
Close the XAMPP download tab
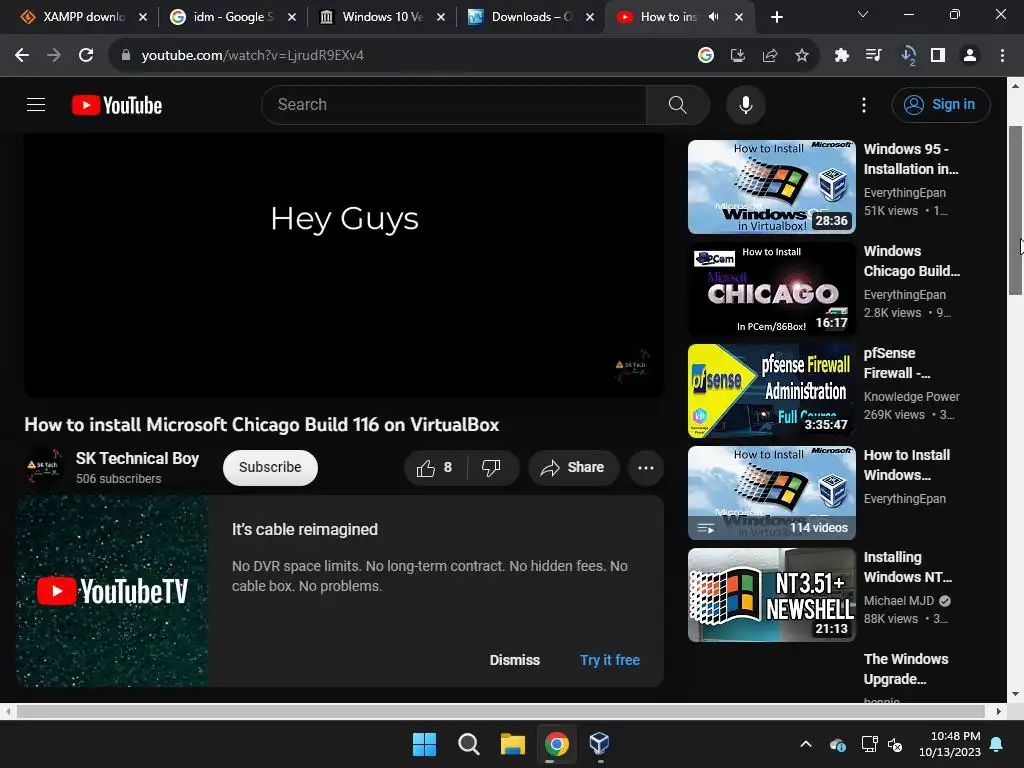click(143, 18)
